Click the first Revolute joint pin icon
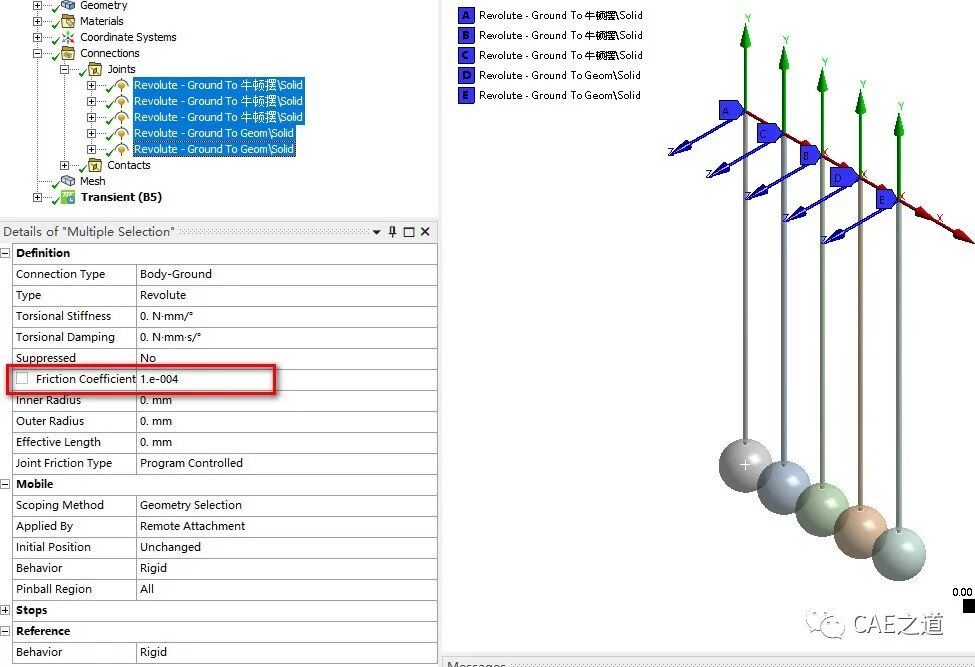 coord(121,86)
